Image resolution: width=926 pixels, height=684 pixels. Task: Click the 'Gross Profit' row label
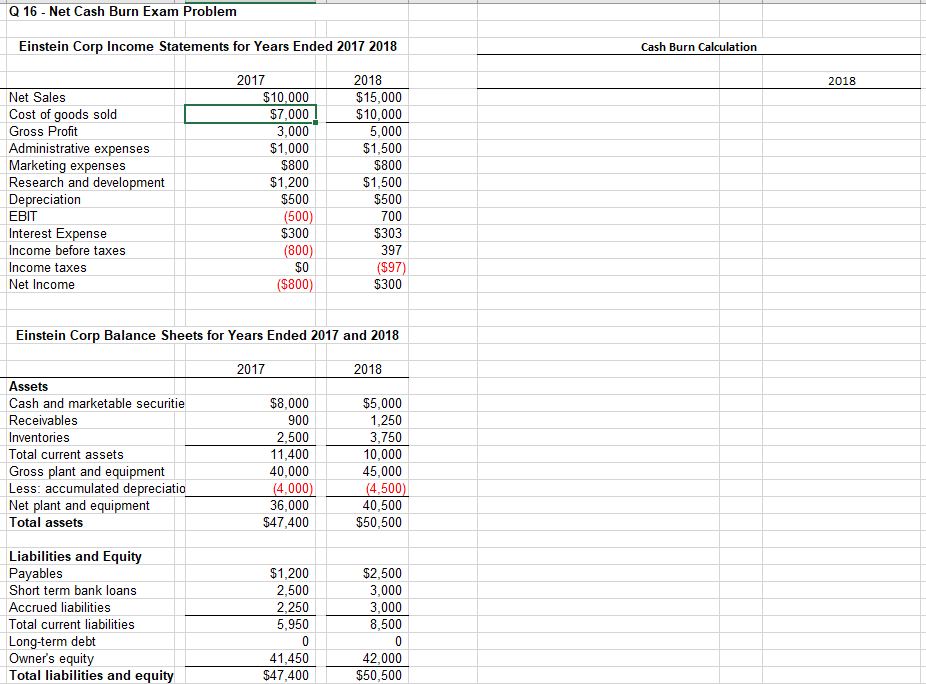[x=43, y=132]
